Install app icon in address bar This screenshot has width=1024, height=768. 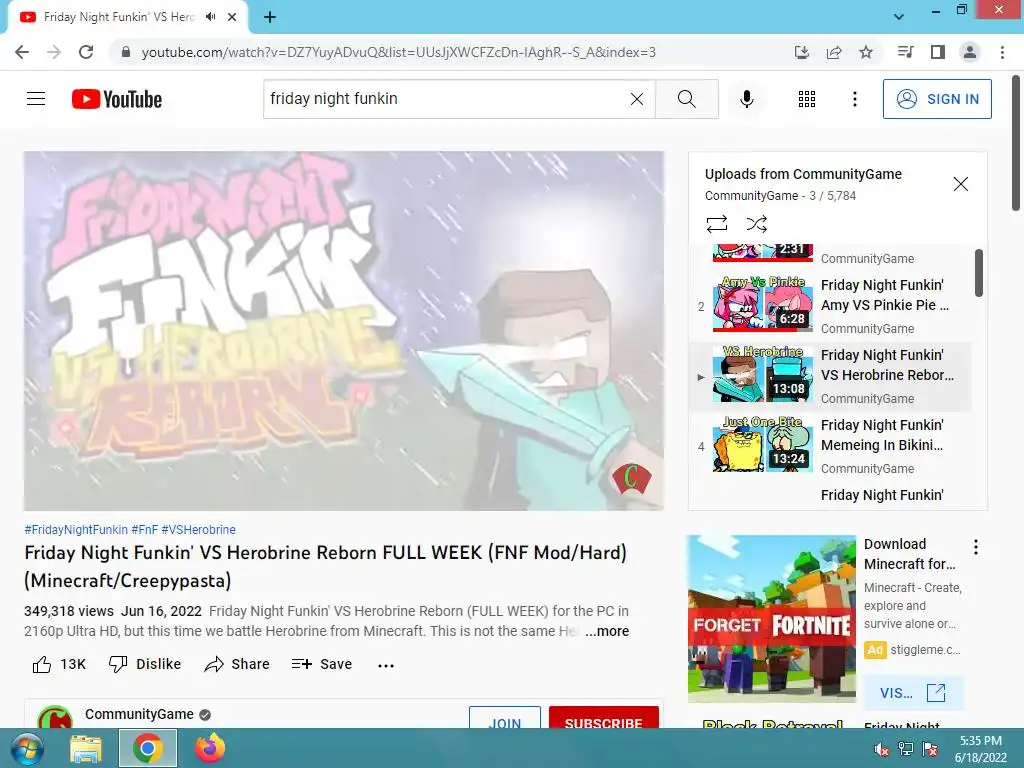pyautogui.click(x=802, y=52)
